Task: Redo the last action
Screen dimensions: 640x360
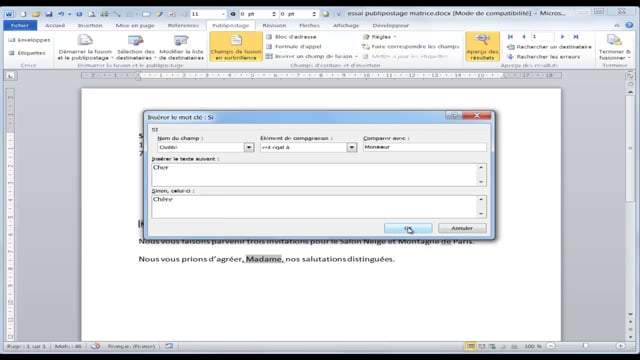Action: click(79, 14)
